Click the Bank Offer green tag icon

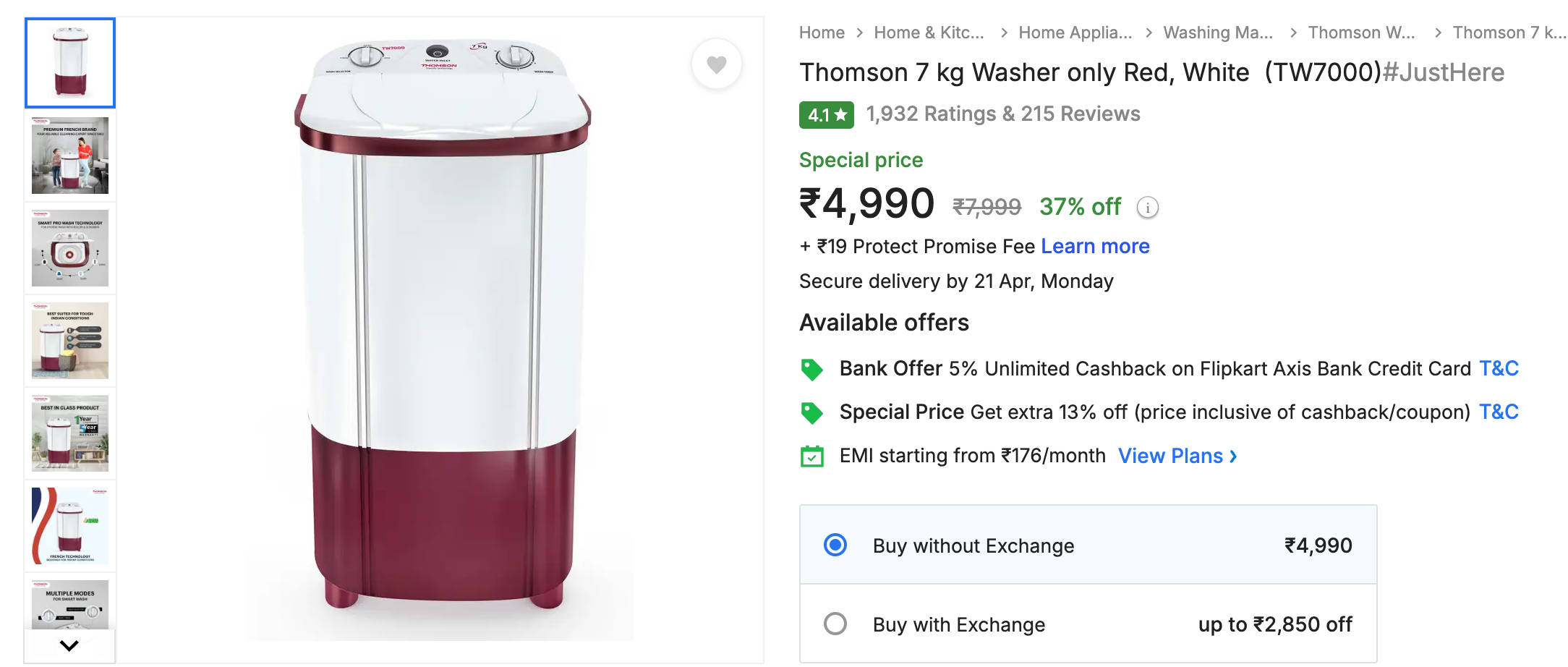(x=811, y=370)
